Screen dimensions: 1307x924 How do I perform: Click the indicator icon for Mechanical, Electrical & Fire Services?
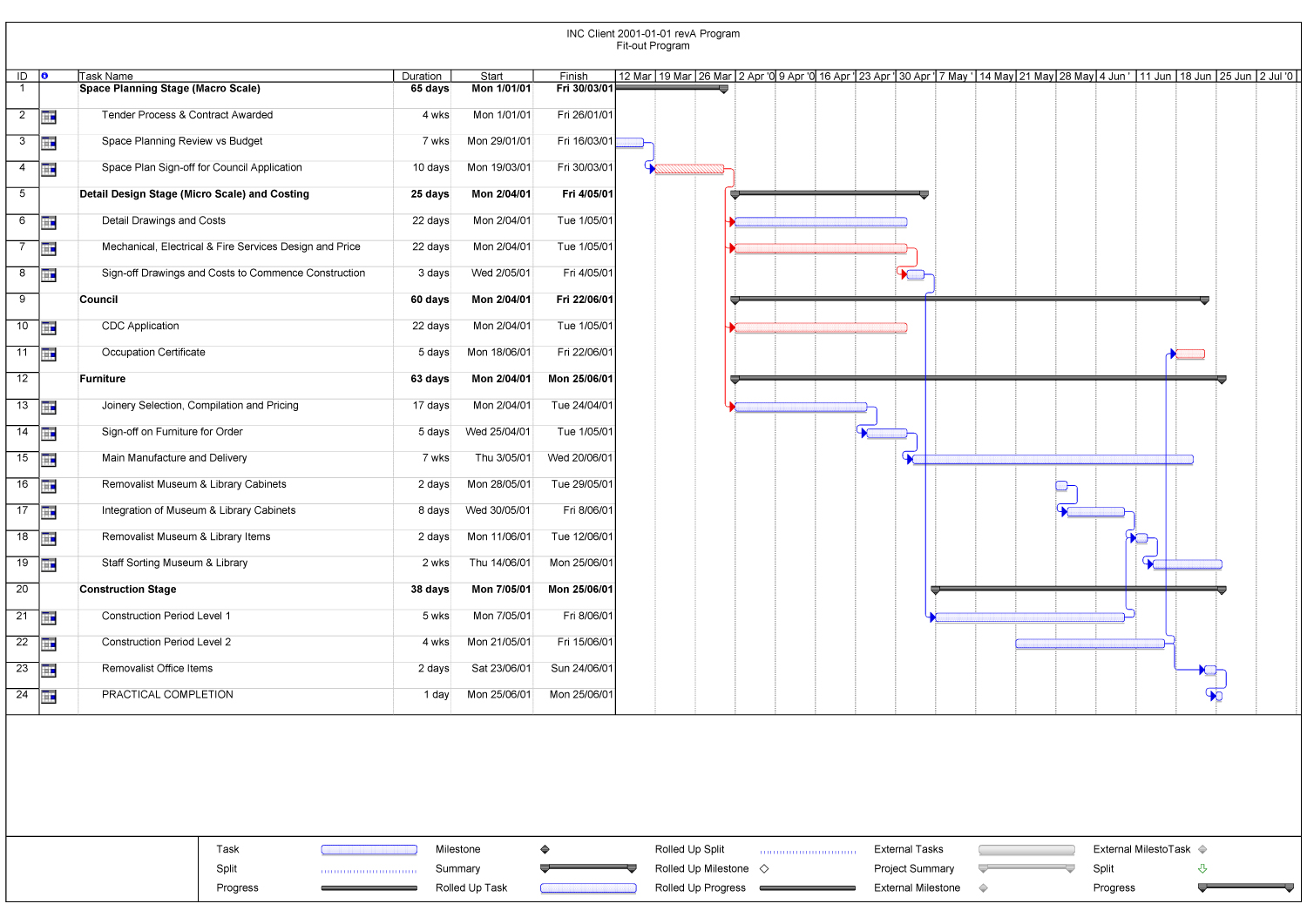click(x=49, y=249)
